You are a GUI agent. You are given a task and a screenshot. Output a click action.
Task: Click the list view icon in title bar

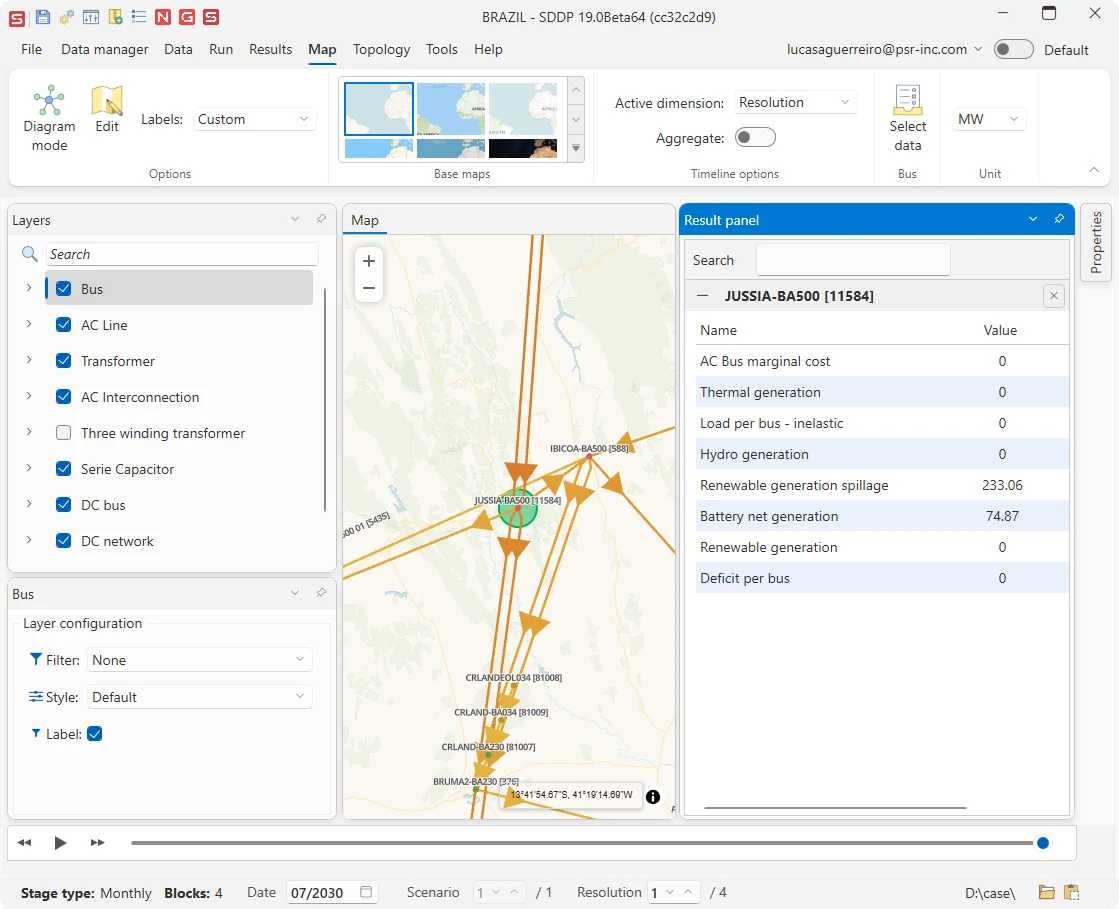pyautogui.click(x=139, y=17)
